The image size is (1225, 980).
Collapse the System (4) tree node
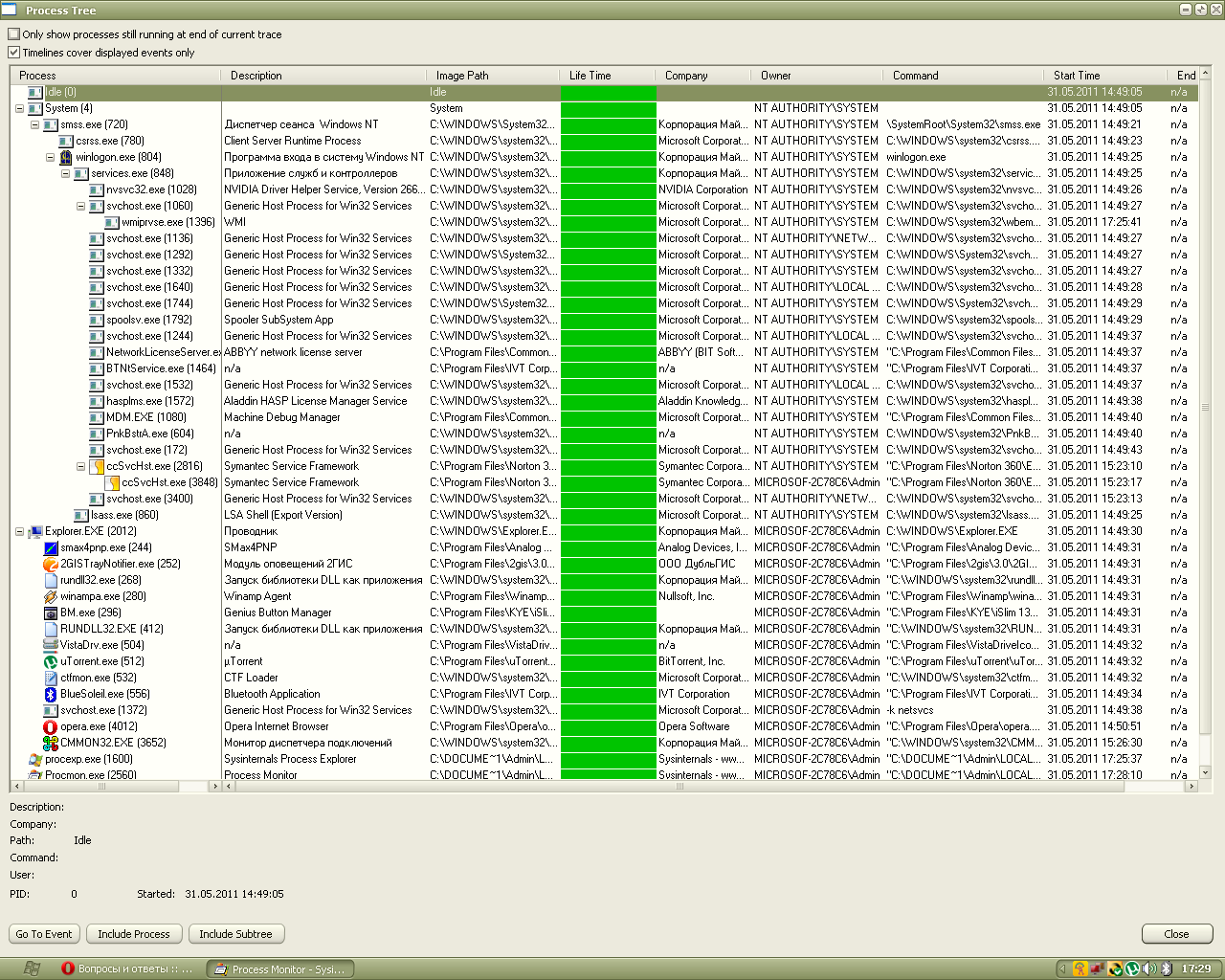tap(19, 108)
